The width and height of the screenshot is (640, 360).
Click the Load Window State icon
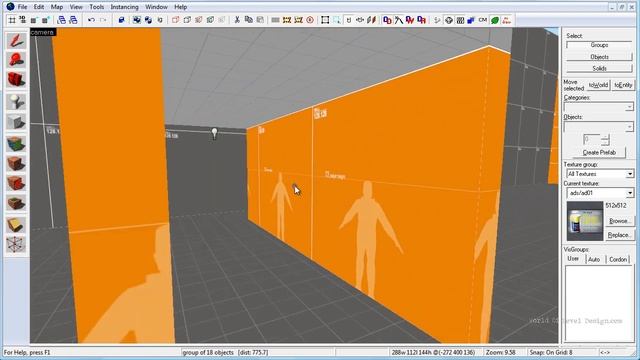tap(62, 20)
